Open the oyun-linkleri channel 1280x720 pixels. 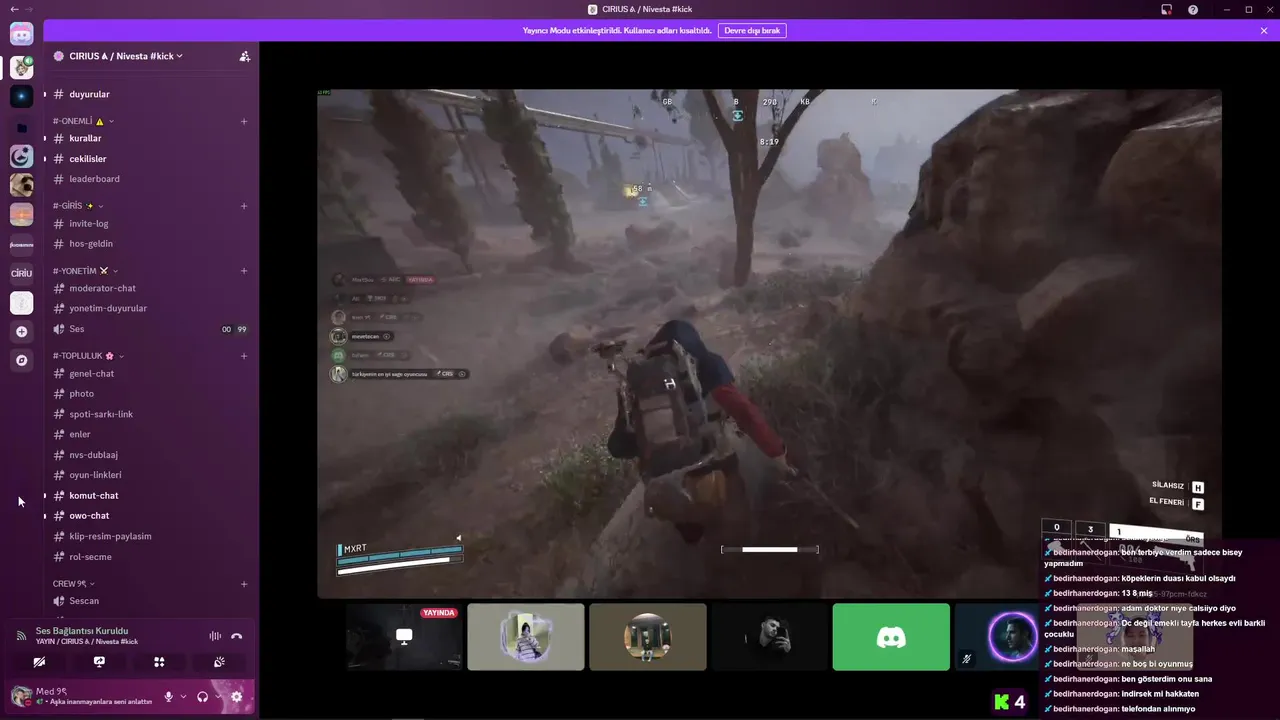pyautogui.click(x=150, y=475)
